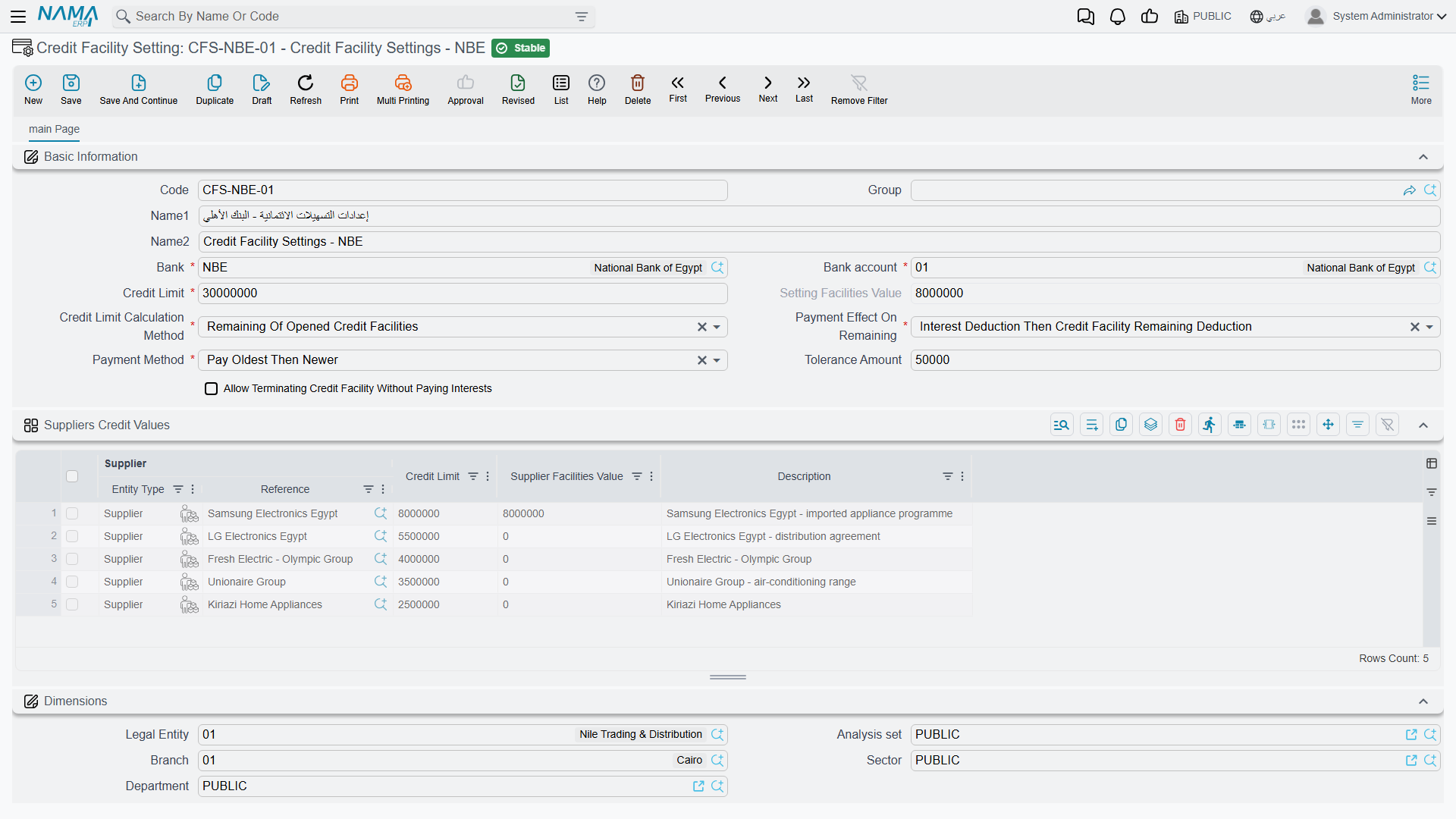The image size is (1456, 819).
Task: Delete this record
Action: 638,89
